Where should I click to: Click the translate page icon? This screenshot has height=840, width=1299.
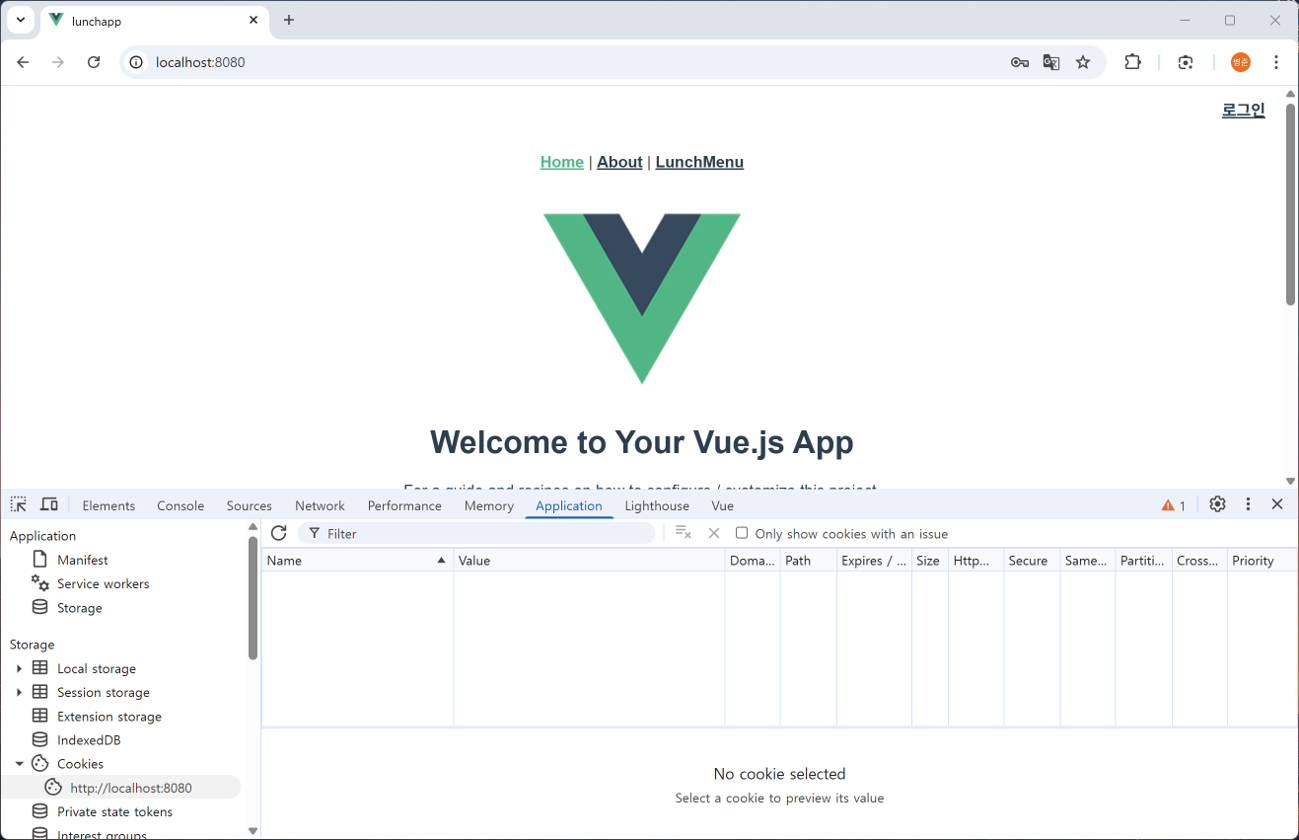pos(1051,62)
